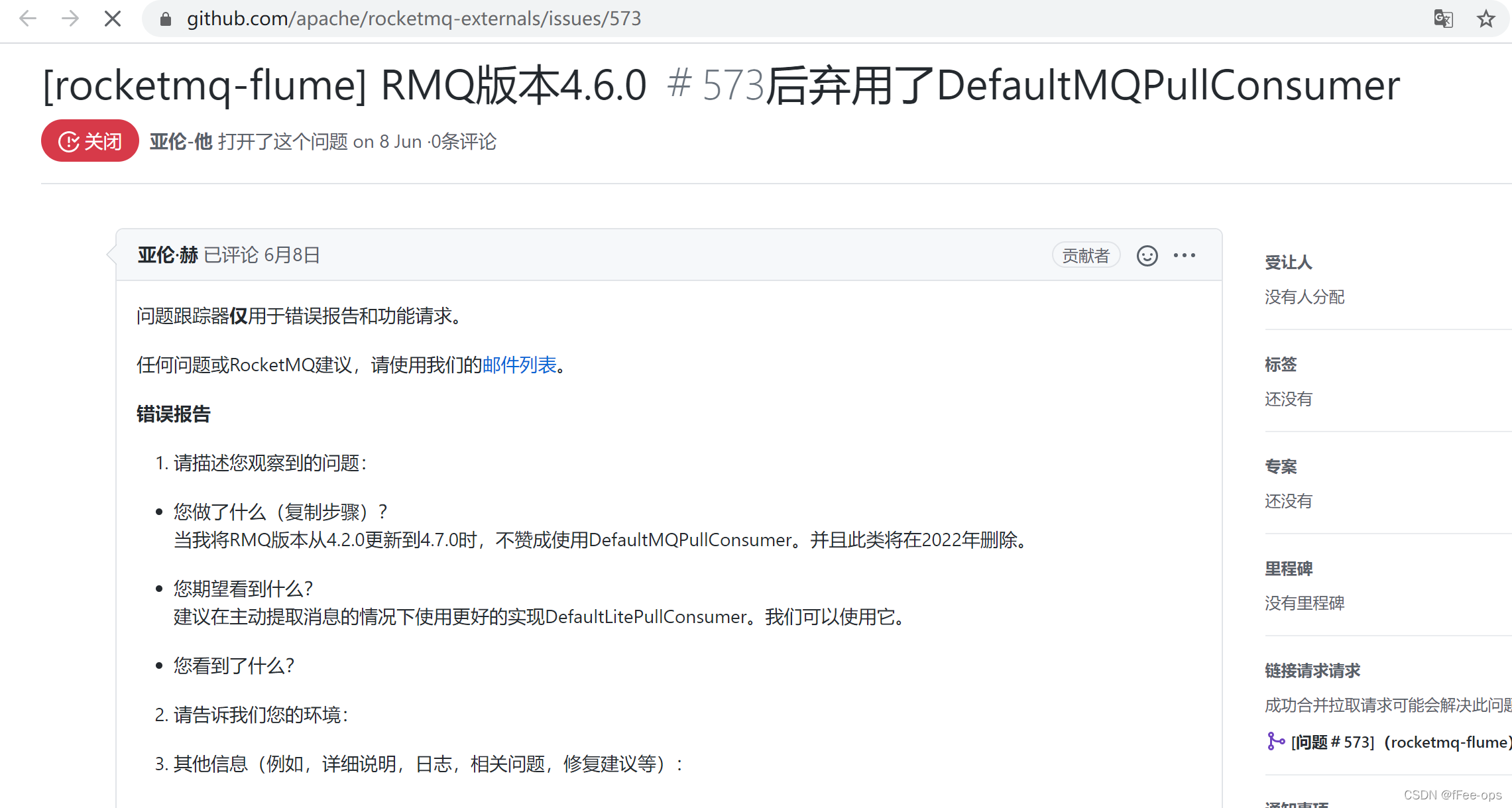Open the three-dot comment options menu
The image size is (1512, 808).
[1185, 255]
